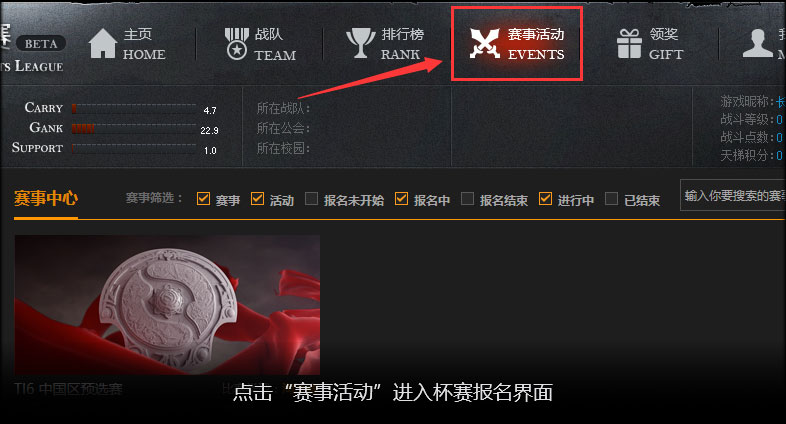
Task: Select the medal icon for TEAM
Action: coord(237,44)
